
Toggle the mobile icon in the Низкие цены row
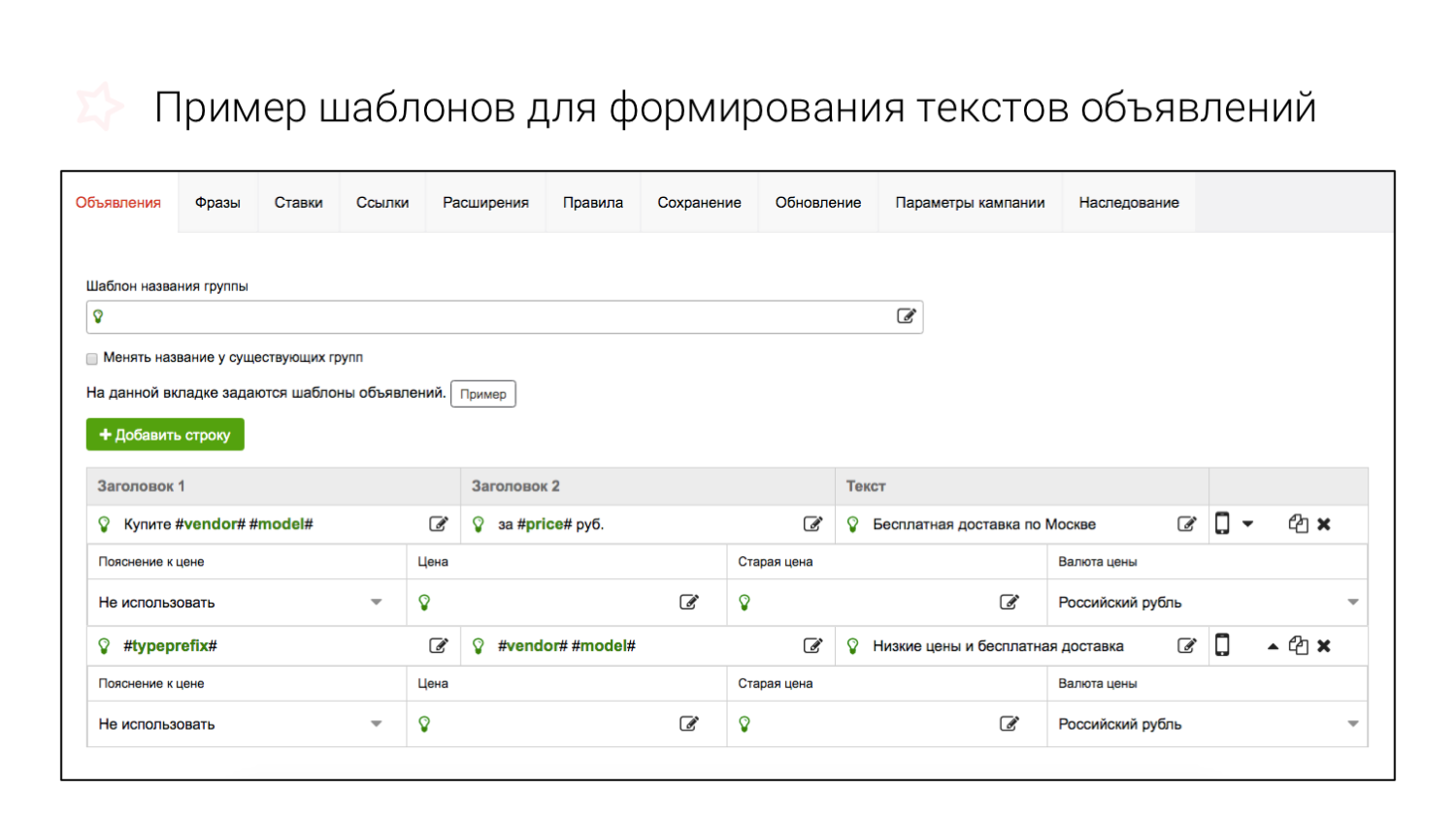point(1222,645)
